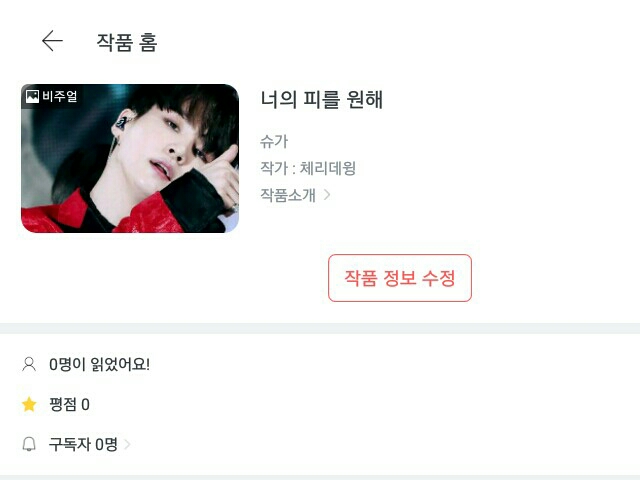Click the subscriber count text 0명
The width and height of the screenshot is (640, 480).
coord(107,444)
